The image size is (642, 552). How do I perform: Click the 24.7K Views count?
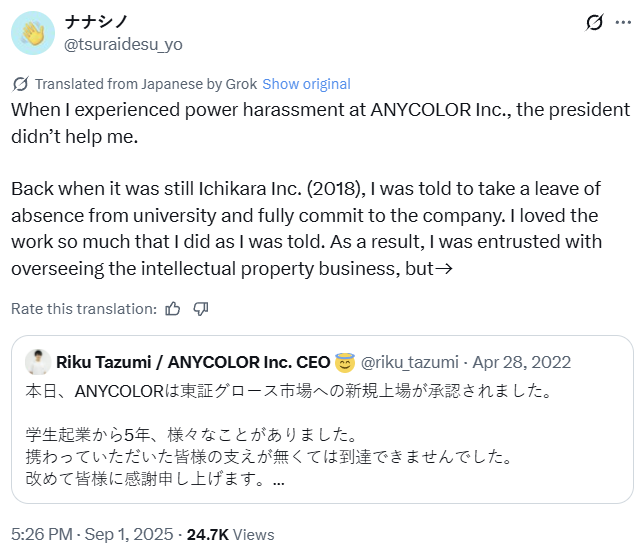point(240,534)
